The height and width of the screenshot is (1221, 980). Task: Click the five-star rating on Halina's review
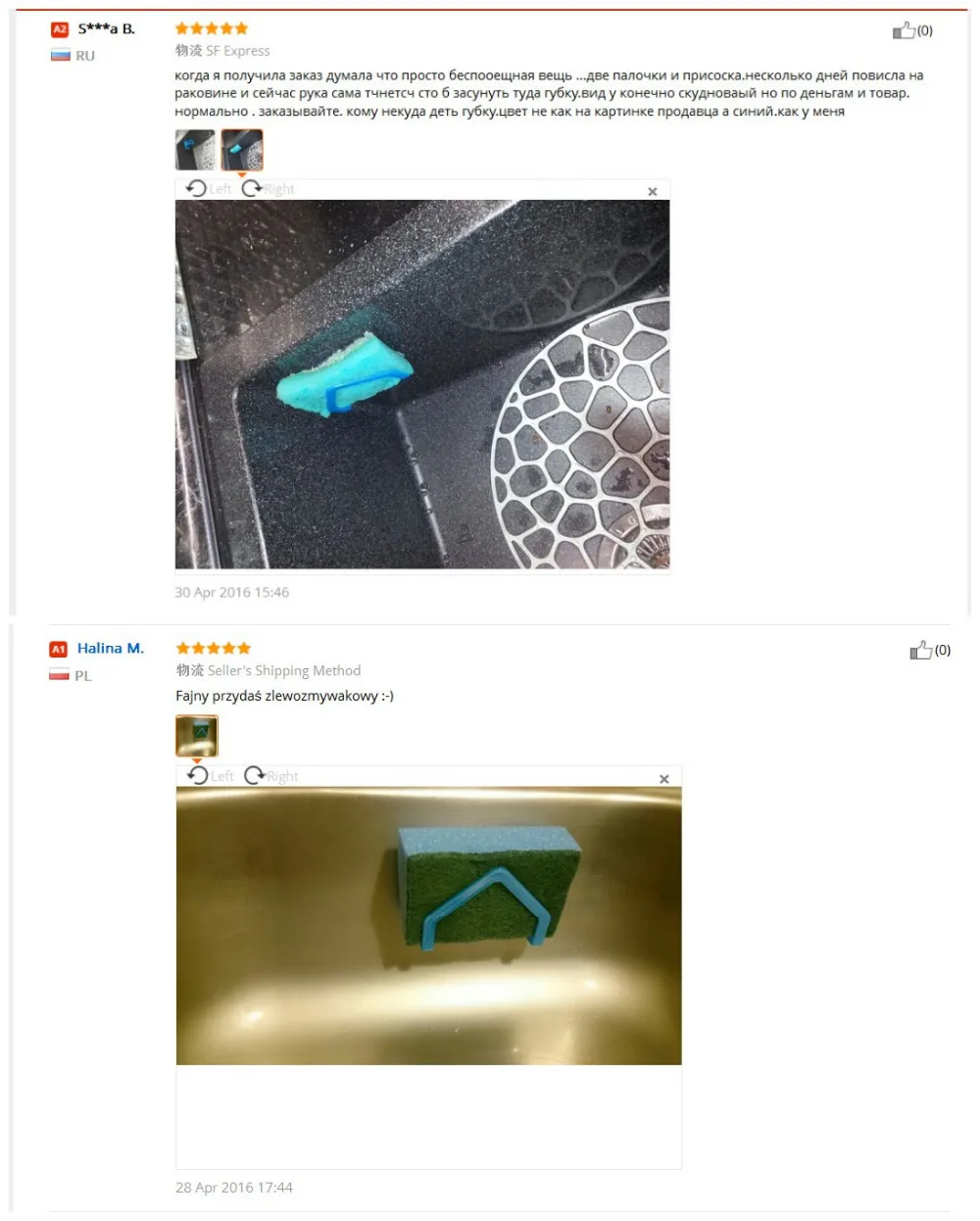pyautogui.click(x=214, y=649)
